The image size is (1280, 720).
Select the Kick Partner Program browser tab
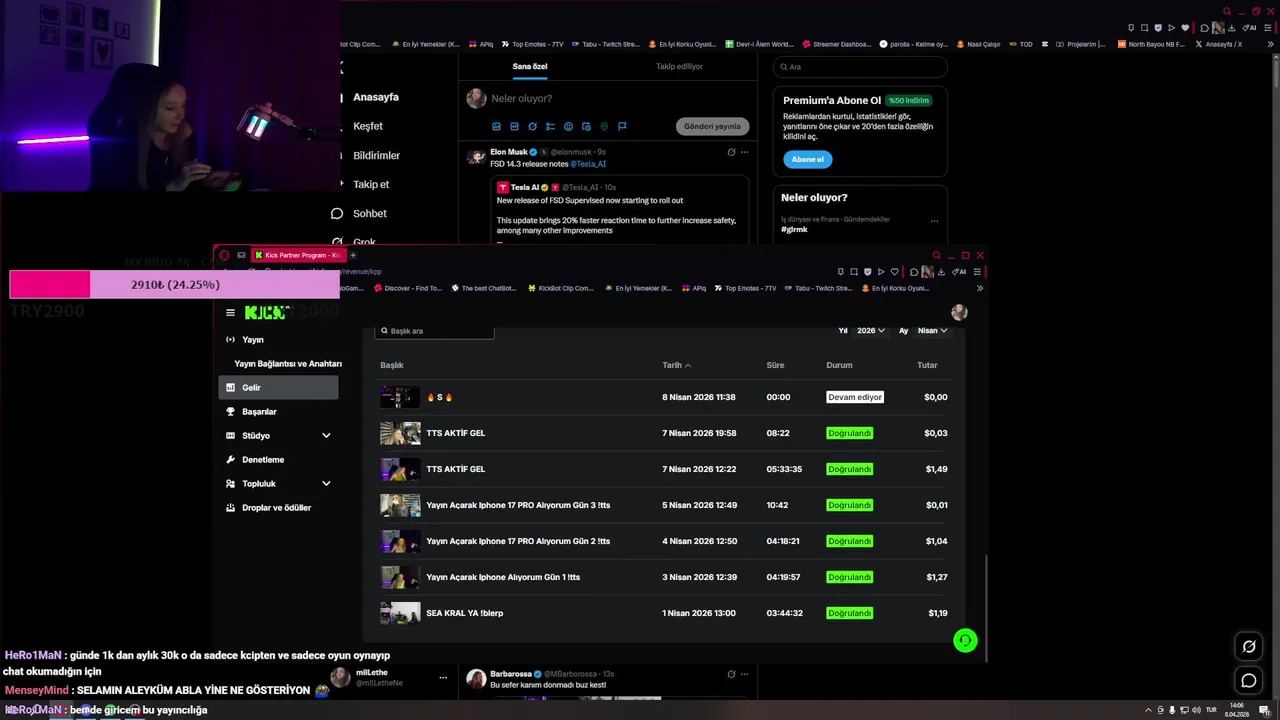(298, 255)
